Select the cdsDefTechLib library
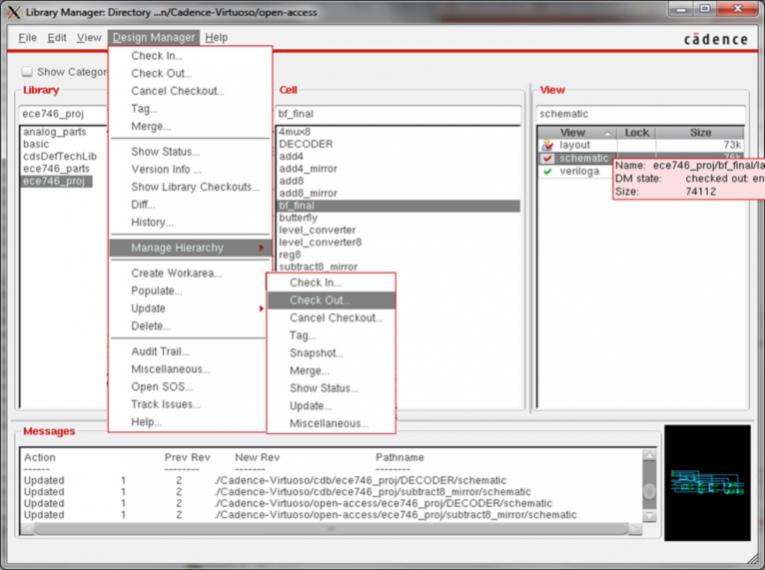Viewport: 765px width, 570px height. point(60,156)
